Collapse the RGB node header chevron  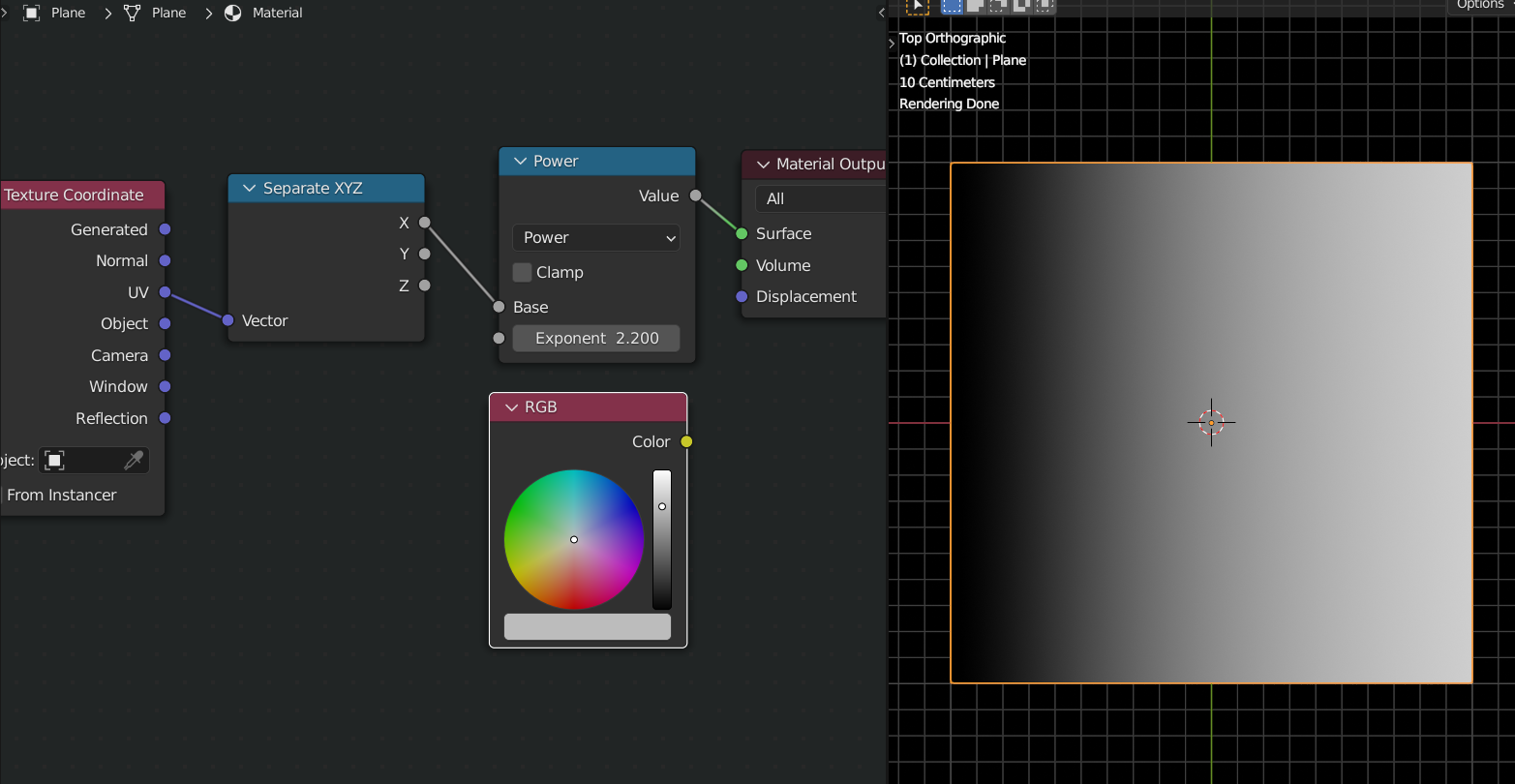point(512,407)
